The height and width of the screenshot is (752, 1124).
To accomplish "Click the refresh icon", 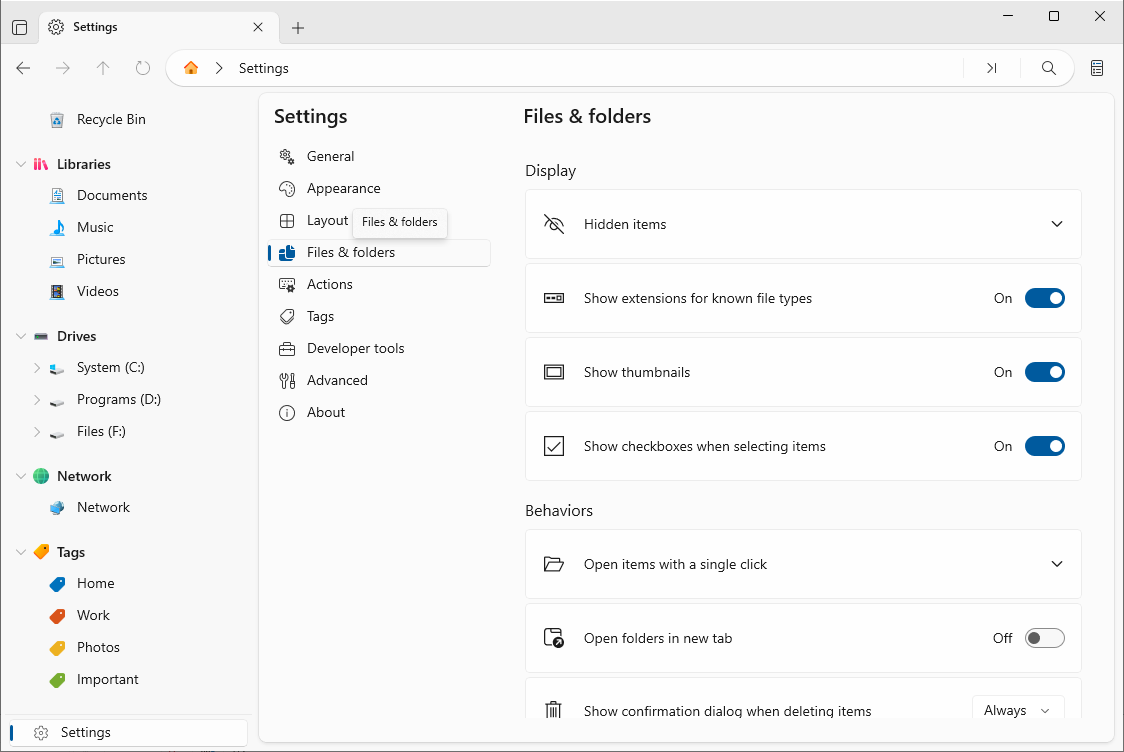I will click(143, 68).
